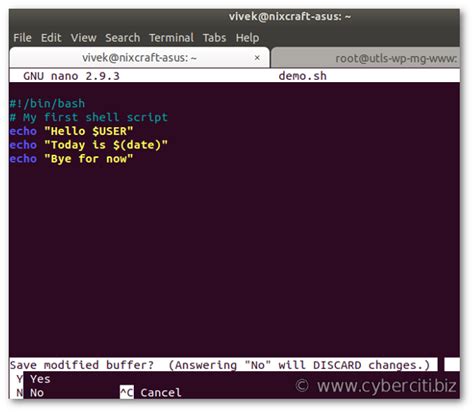
Task: Click the echo "Bye for now" line
Action: (71, 159)
